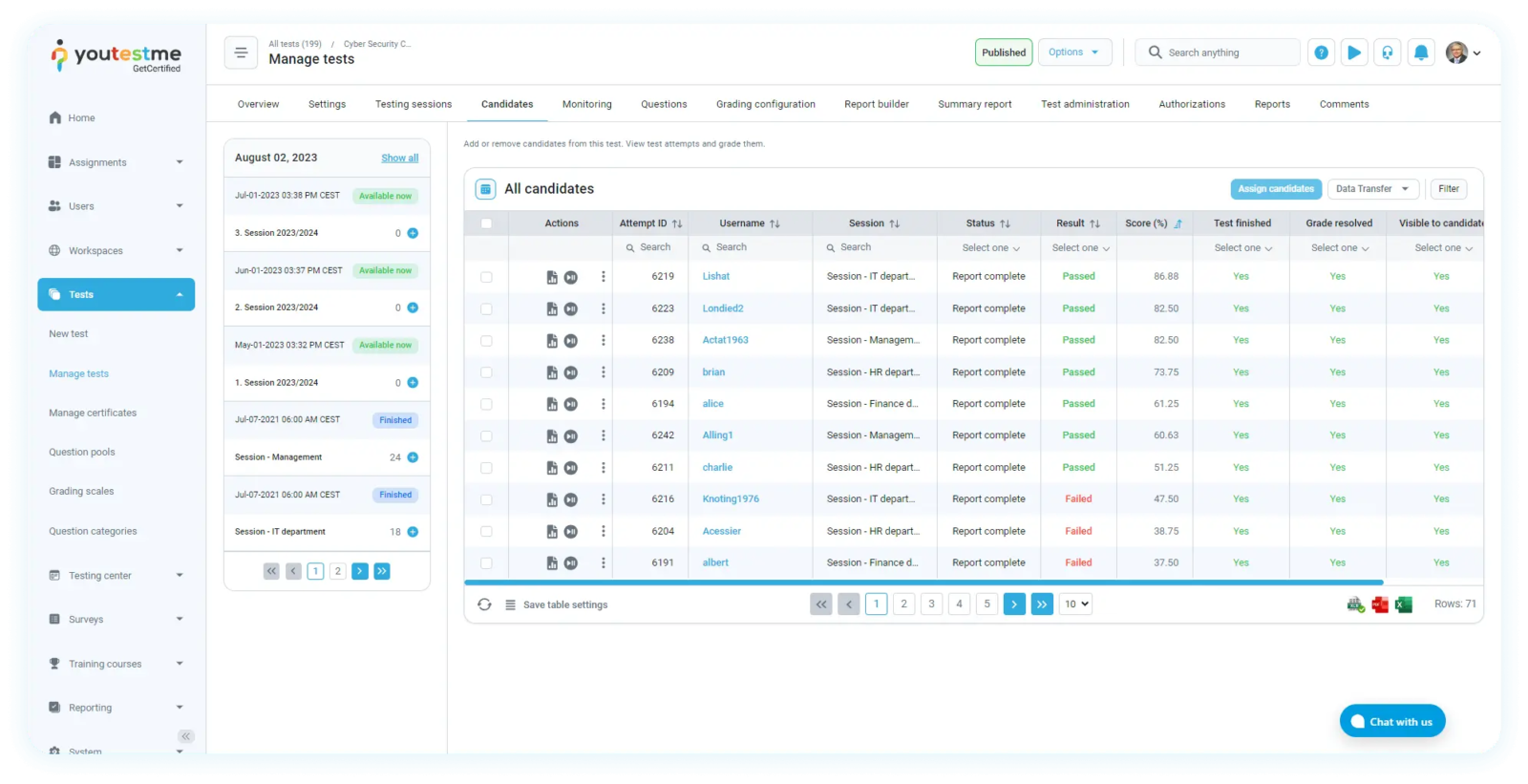Export candidates table to Excel
The height and width of the screenshot is (784, 1528).
(x=1403, y=604)
